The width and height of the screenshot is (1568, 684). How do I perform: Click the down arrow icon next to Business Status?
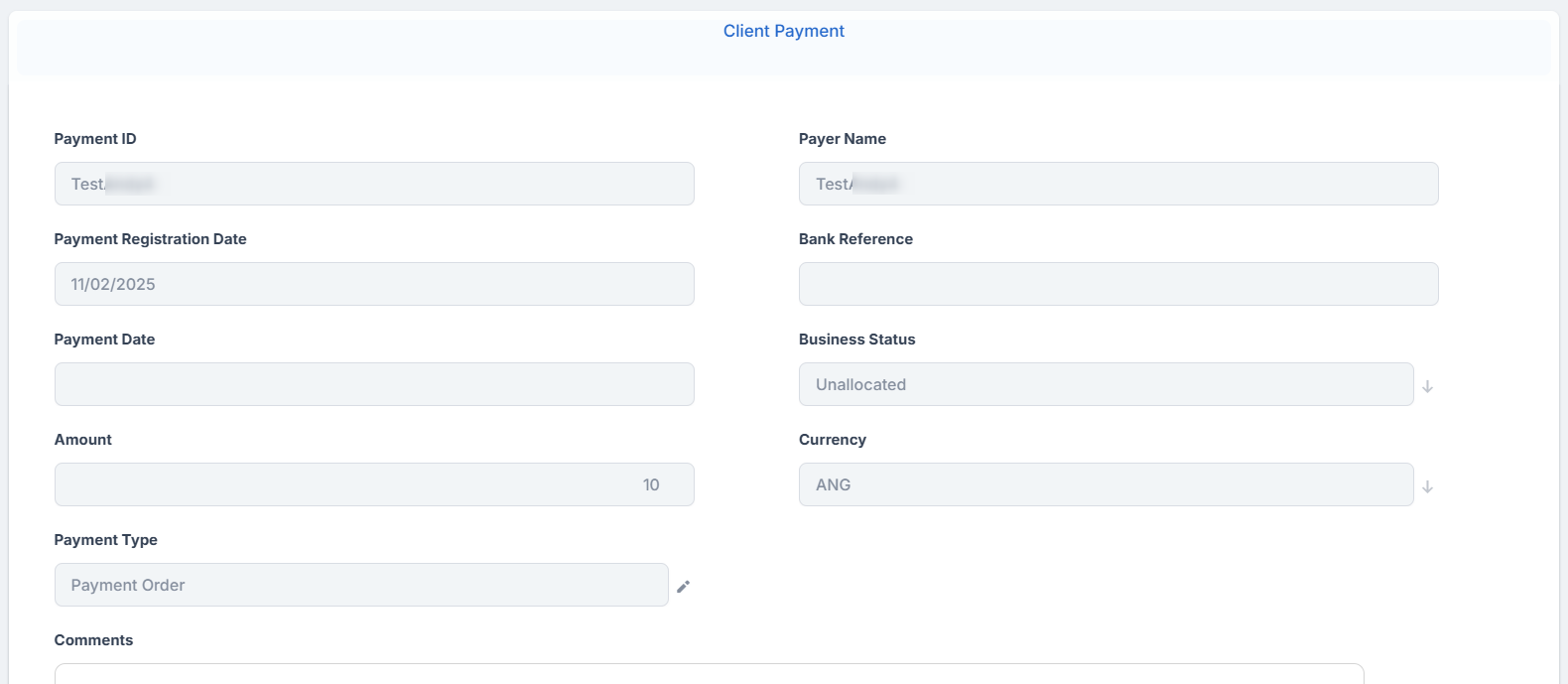[x=1427, y=386]
